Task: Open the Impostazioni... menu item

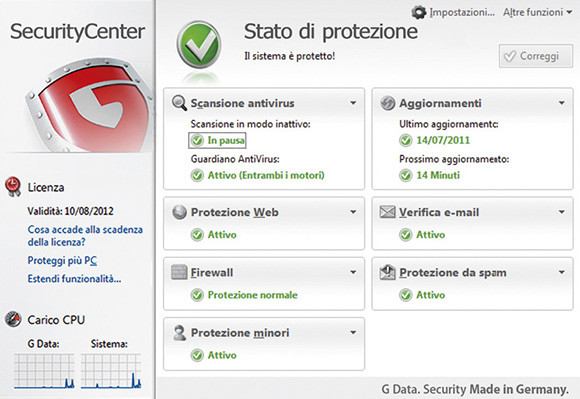Action: coord(462,12)
